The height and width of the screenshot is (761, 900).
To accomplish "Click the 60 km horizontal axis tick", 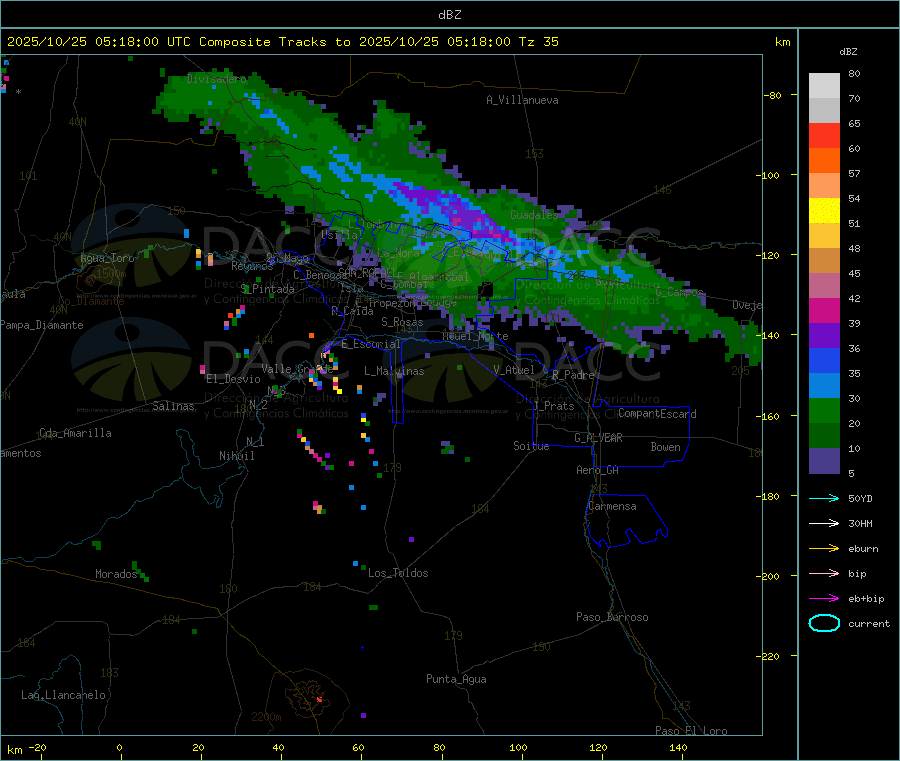I will [x=358, y=748].
